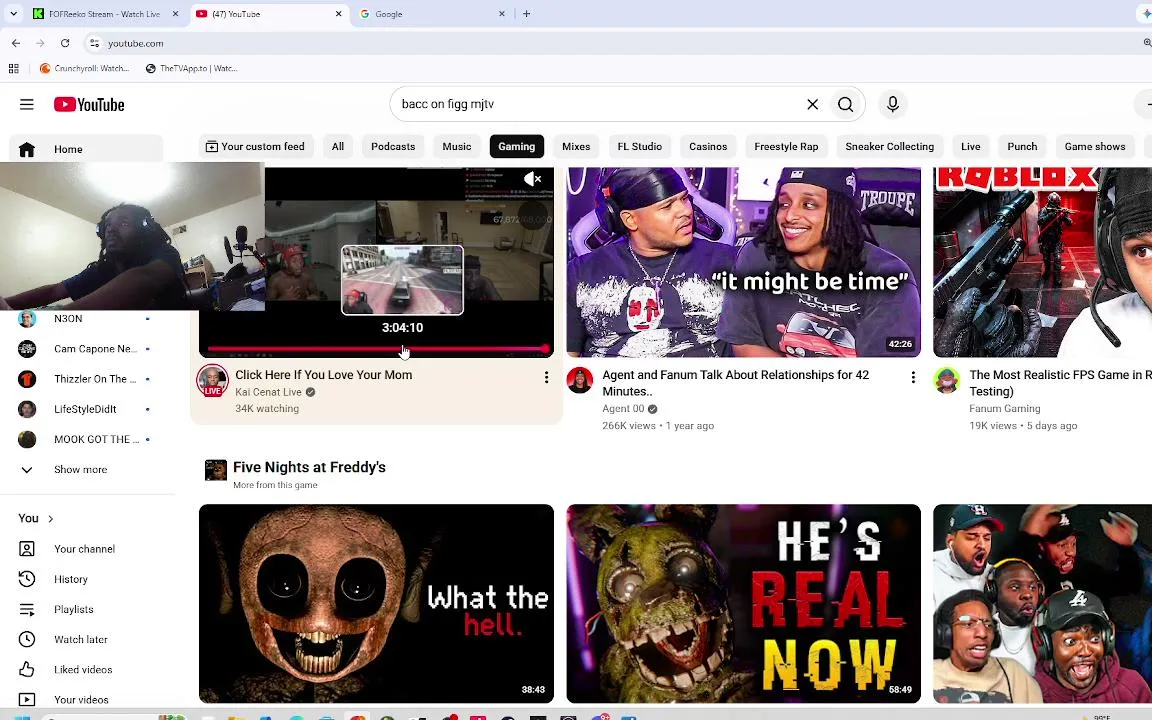
Task: Open Fanum Gaming channel avatar
Action: coord(946,381)
